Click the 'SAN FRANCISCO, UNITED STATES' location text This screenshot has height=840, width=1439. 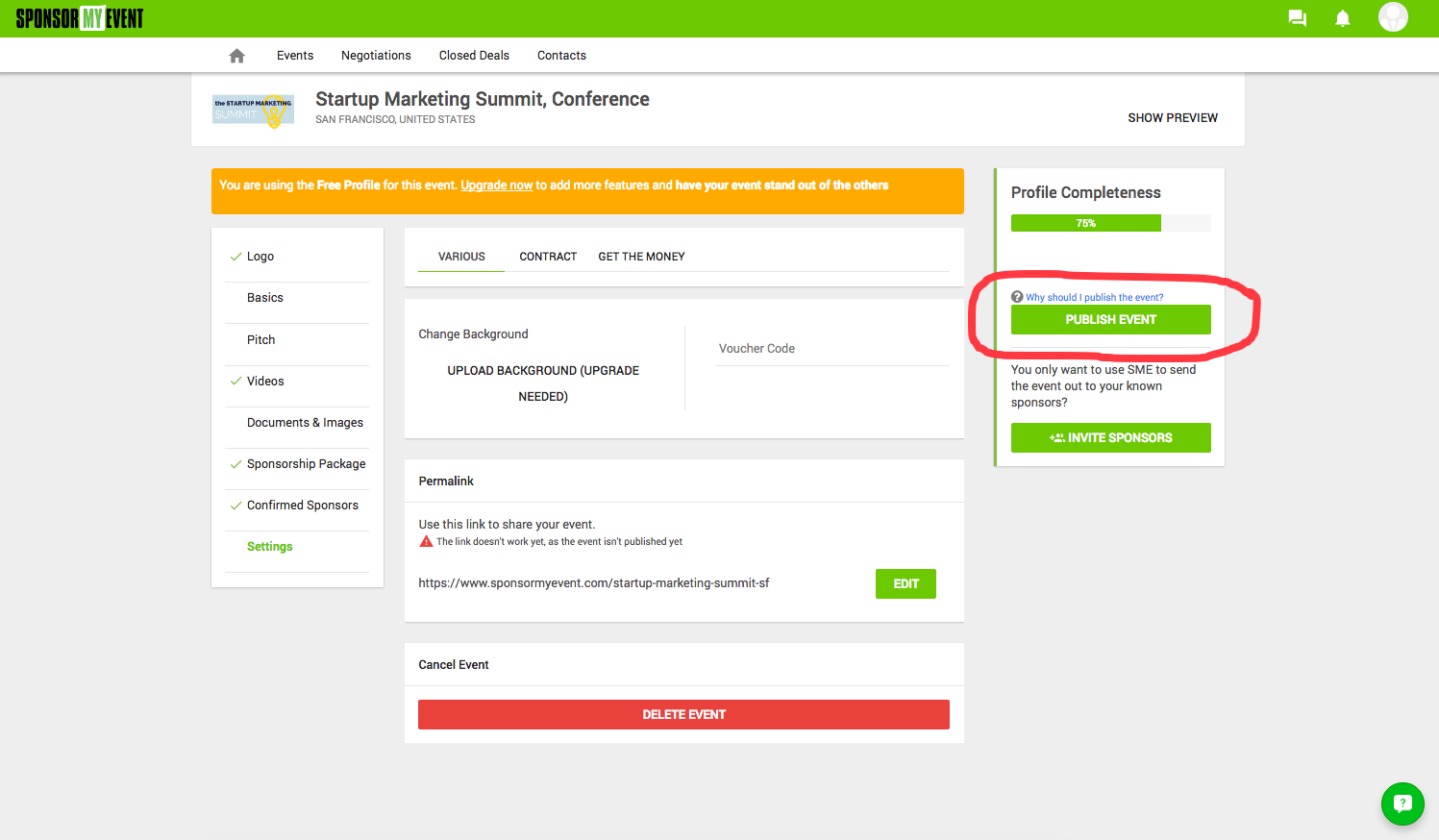[395, 120]
